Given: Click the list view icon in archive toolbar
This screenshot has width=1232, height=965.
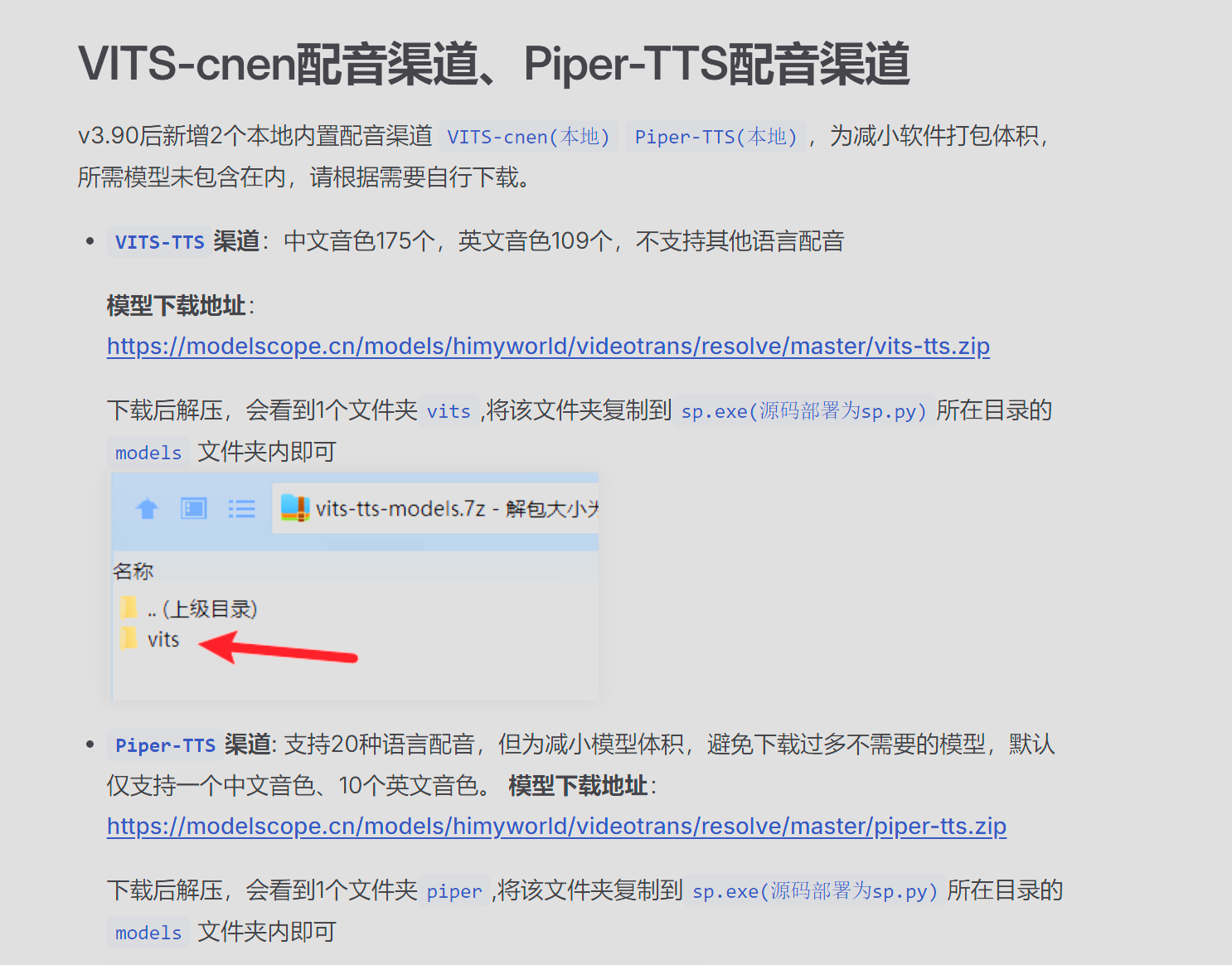Looking at the screenshot, I should 241,508.
